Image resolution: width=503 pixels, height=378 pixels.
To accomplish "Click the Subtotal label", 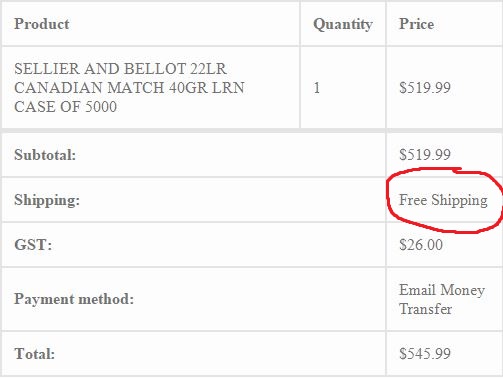I will click(x=45, y=155).
